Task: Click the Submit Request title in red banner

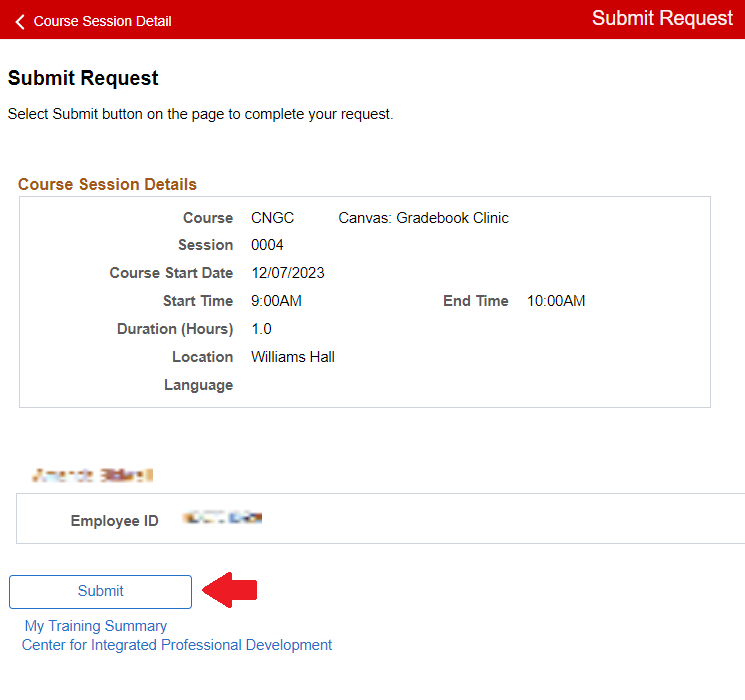Action: coord(662,19)
